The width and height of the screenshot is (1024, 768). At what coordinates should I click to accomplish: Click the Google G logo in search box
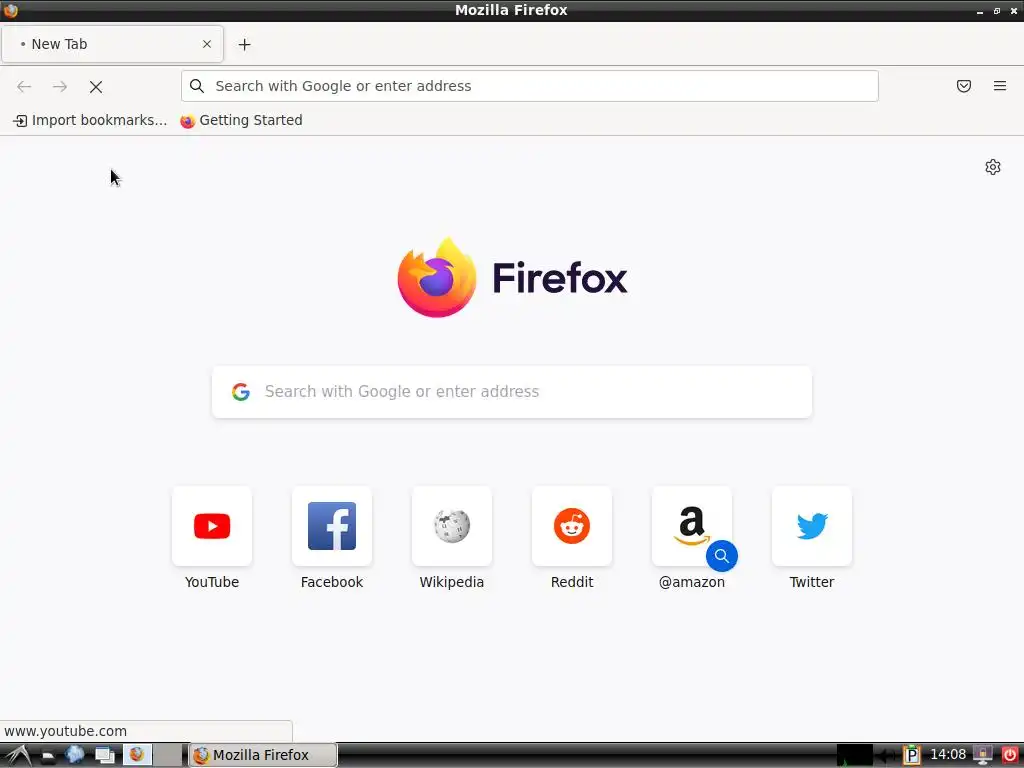pos(241,392)
